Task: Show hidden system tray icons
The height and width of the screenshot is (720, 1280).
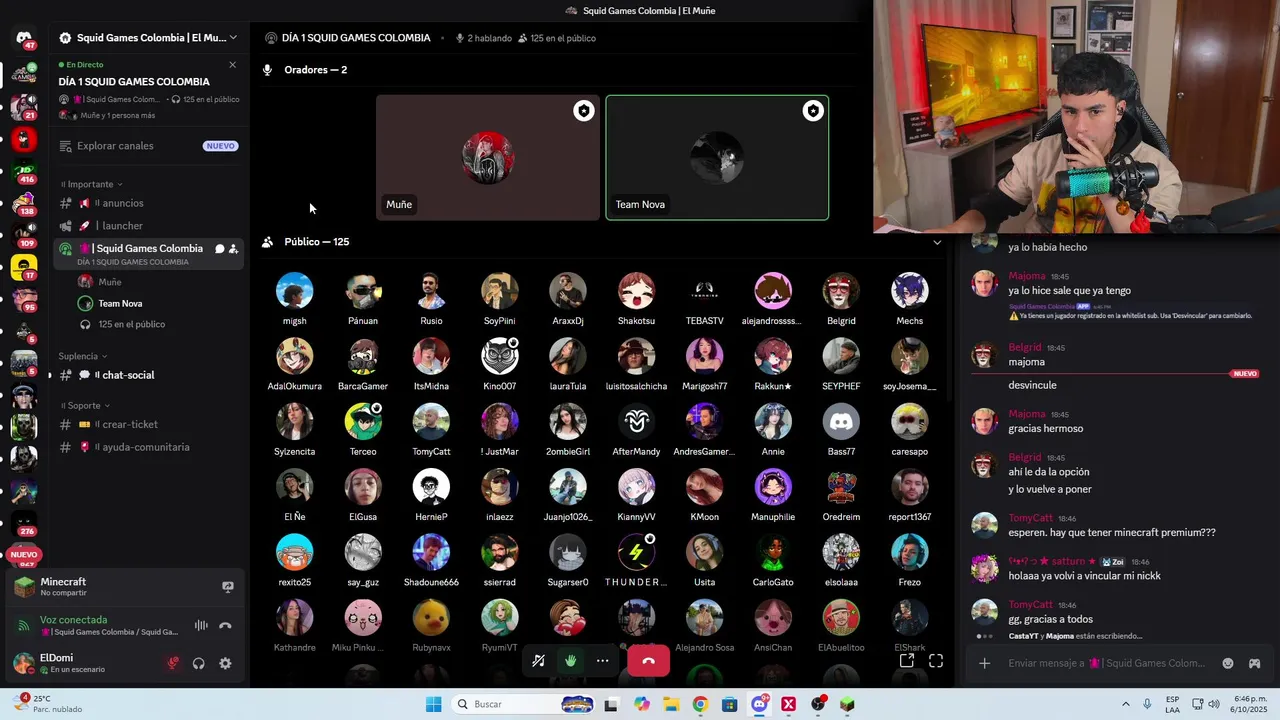Action: point(1127,704)
